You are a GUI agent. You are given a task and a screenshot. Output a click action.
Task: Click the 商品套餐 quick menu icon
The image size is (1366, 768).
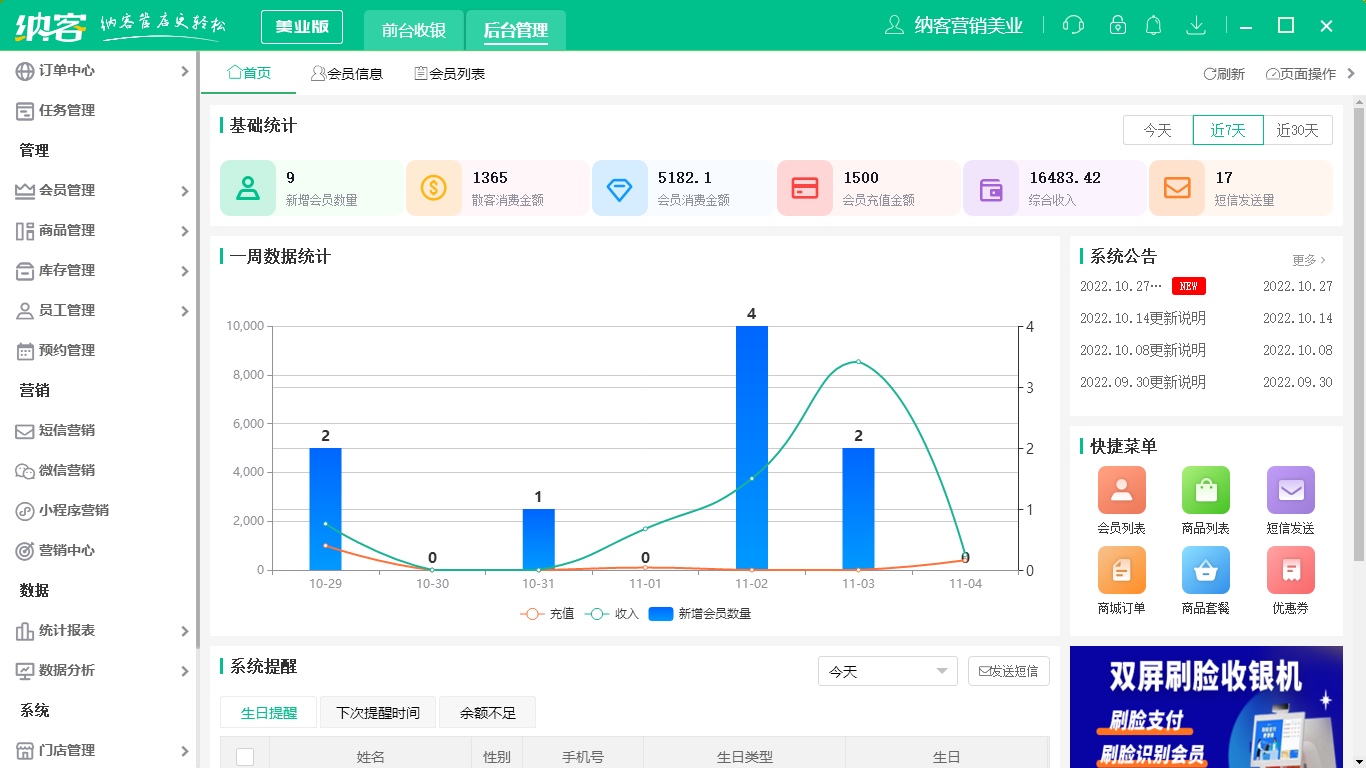tap(1206, 570)
